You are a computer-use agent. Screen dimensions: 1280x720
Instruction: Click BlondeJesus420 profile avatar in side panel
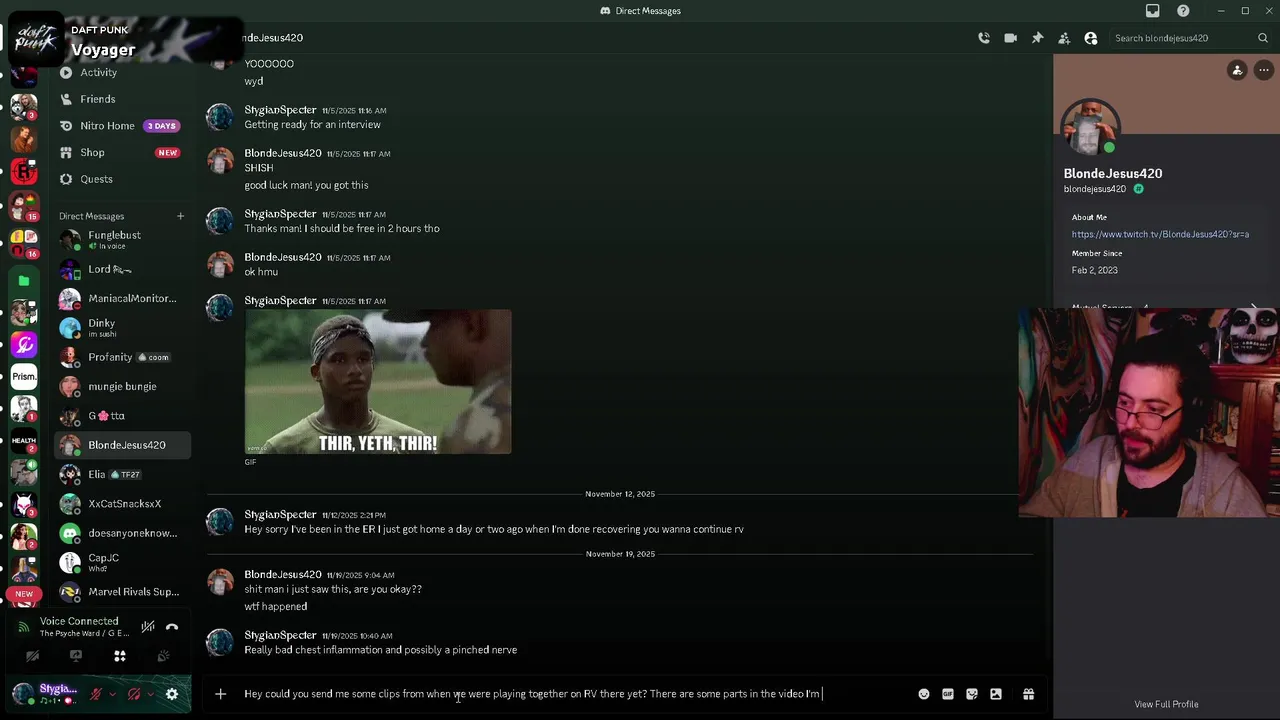(1090, 128)
